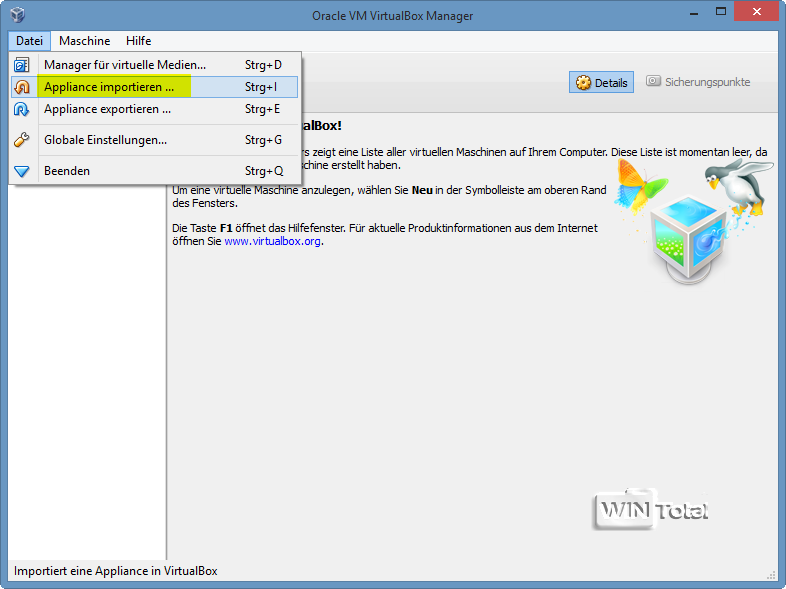Click the camera icon beside Sicherungspunkte
786x589 pixels.
tap(653, 81)
